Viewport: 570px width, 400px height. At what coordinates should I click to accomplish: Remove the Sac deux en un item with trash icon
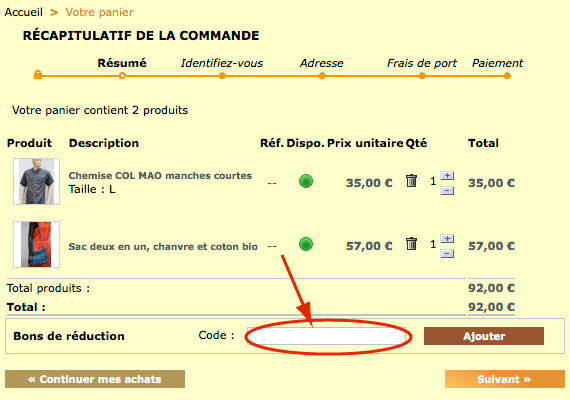(x=411, y=244)
